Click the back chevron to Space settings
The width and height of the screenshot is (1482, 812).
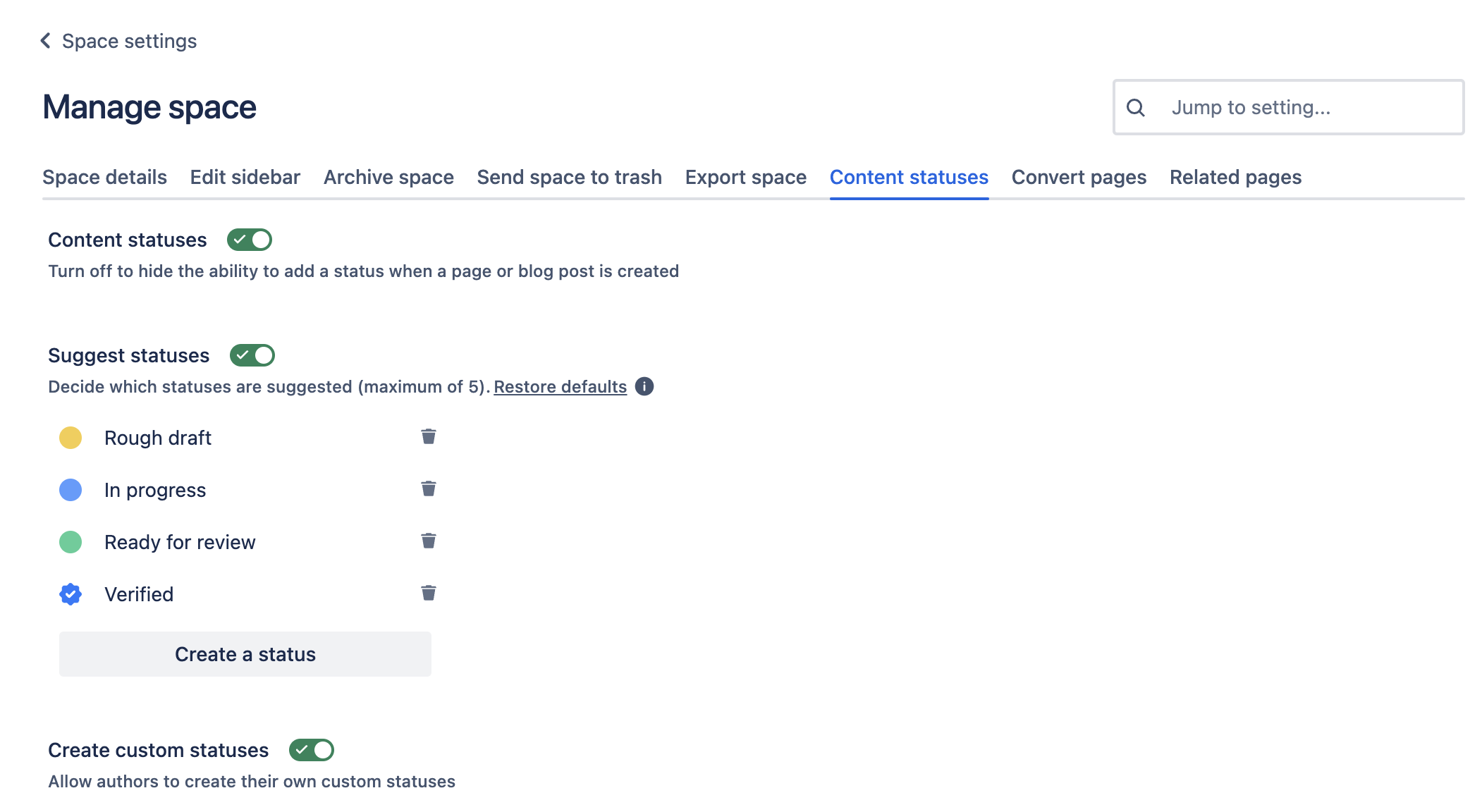pos(46,41)
